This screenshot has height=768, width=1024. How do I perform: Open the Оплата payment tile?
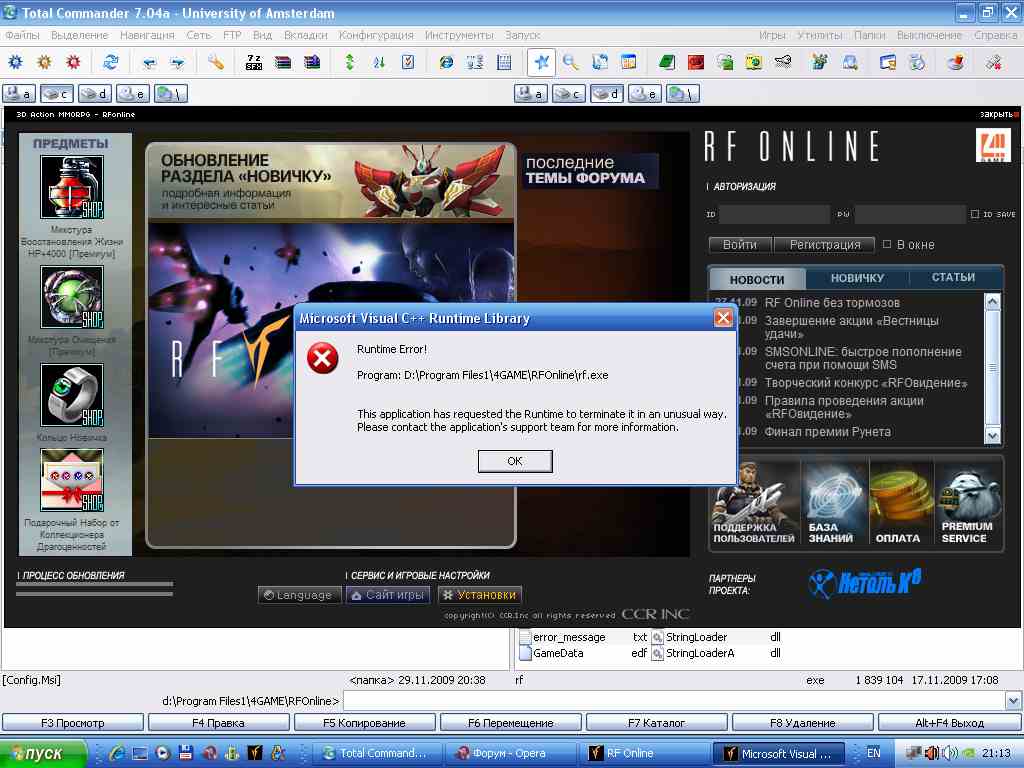pyautogui.click(x=901, y=504)
